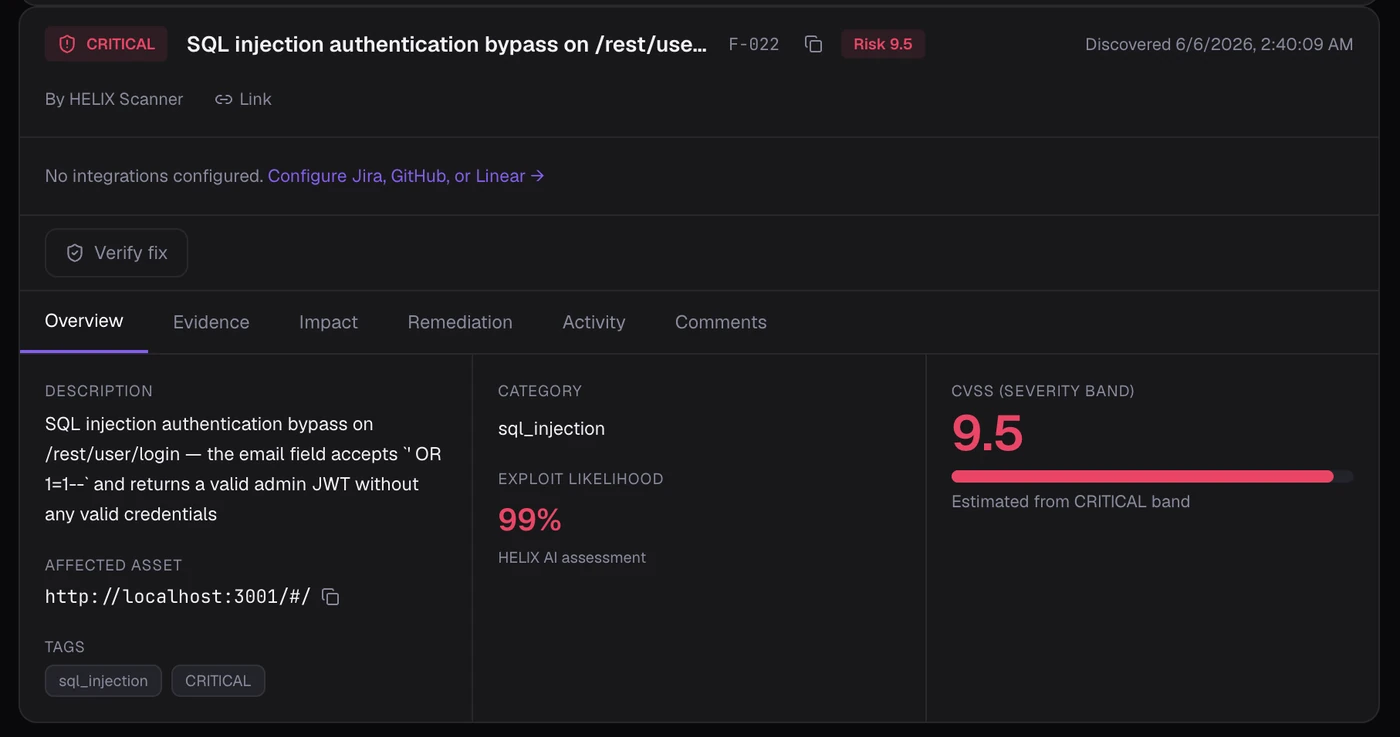Image resolution: width=1400 pixels, height=737 pixels.
Task: Click the 9.5 CVSS score value
Action: [x=988, y=434]
